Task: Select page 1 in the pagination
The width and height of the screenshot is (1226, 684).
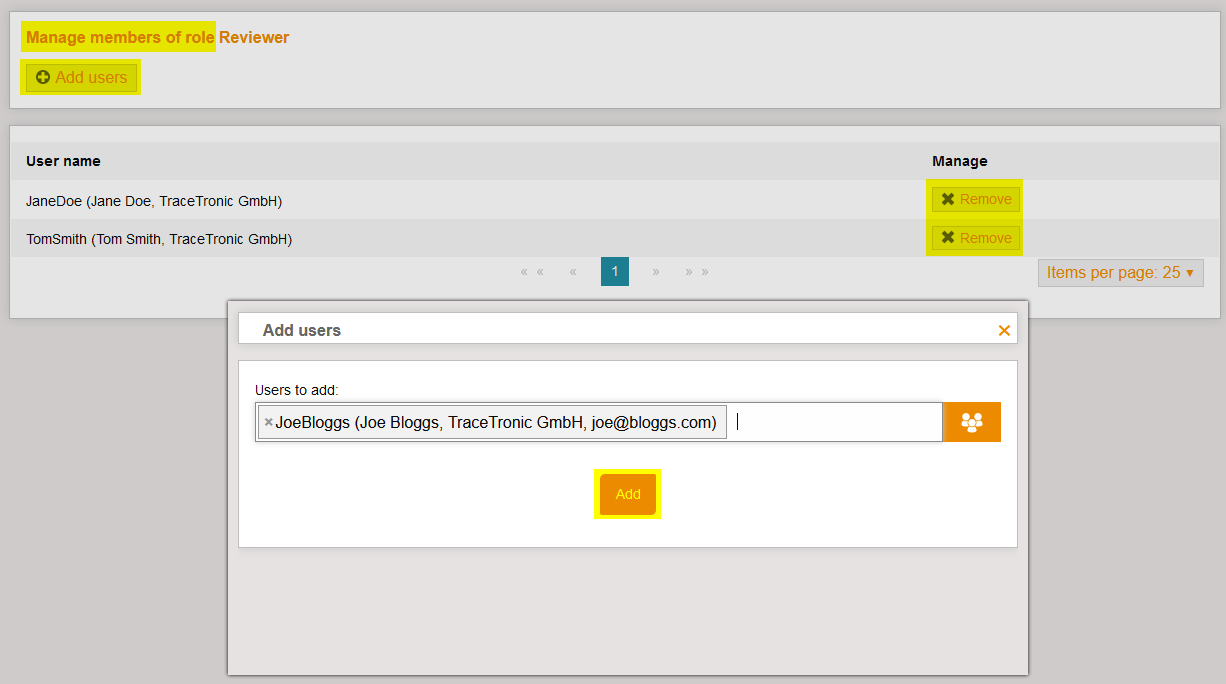Action: point(615,272)
